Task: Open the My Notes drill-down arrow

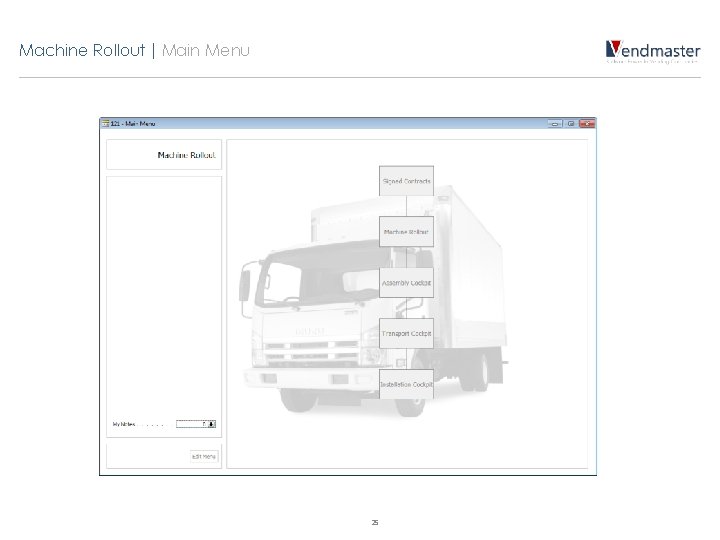Action: pyautogui.click(x=212, y=424)
